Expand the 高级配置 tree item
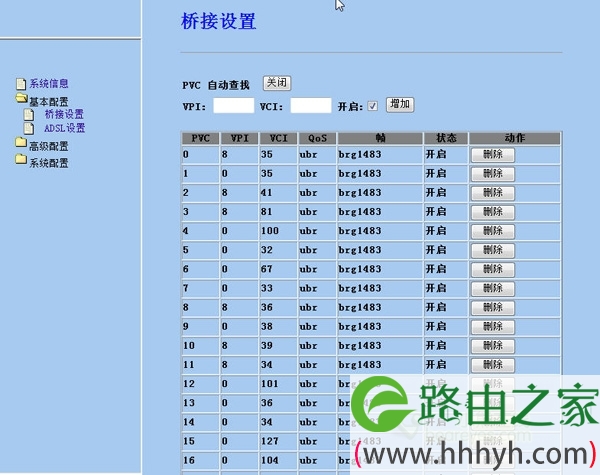Image resolution: width=600 pixels, height=475 pixels. click(49, 146)
